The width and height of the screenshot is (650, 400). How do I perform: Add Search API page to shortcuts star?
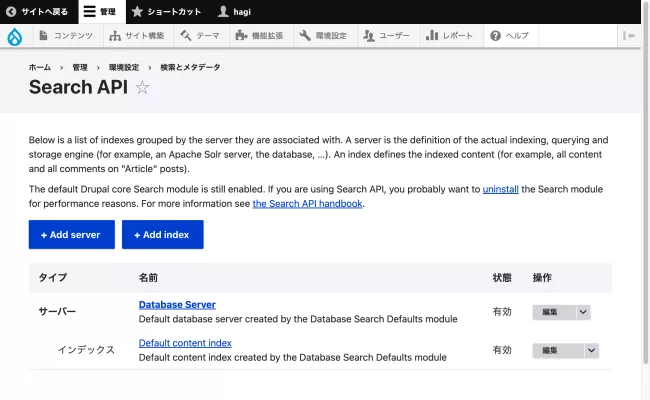coord(142,87)
